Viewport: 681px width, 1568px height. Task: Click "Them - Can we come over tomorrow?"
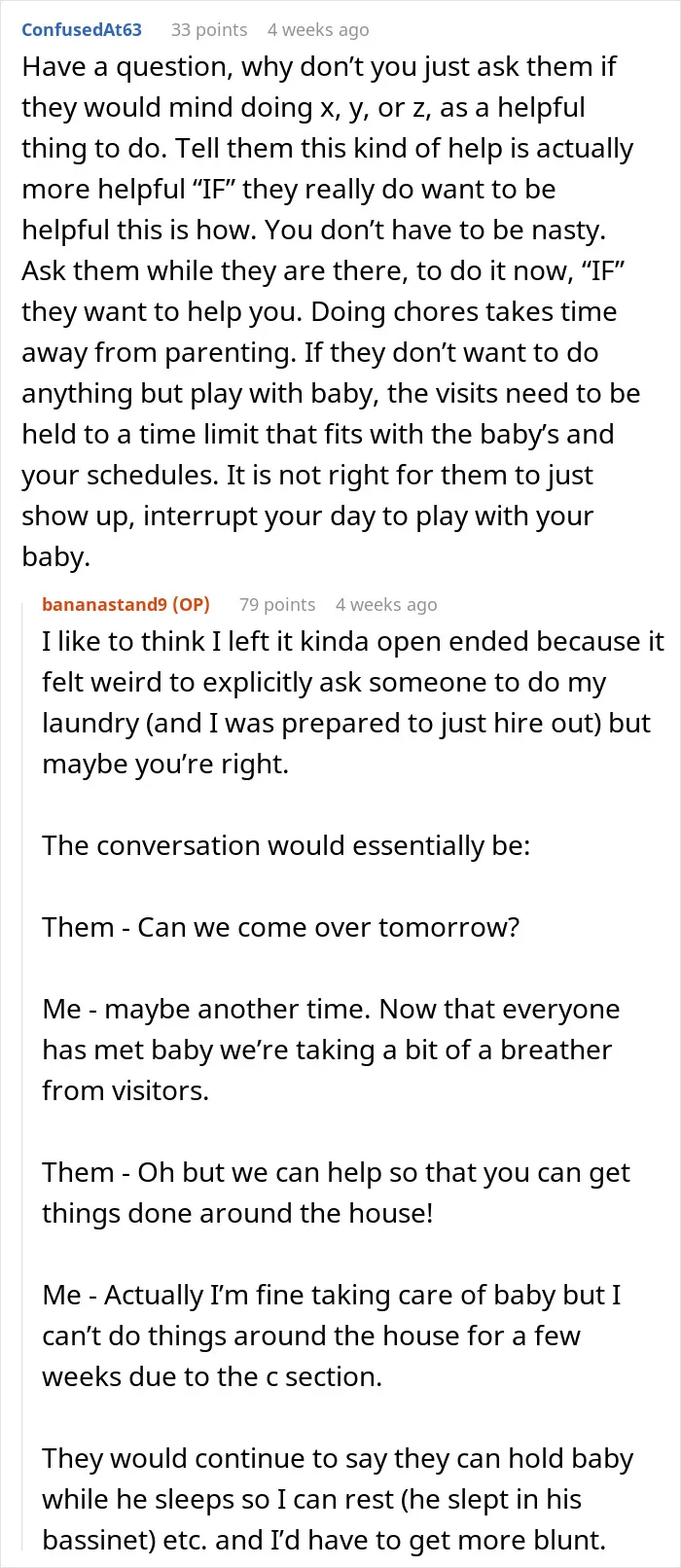[x=281, y=928]
